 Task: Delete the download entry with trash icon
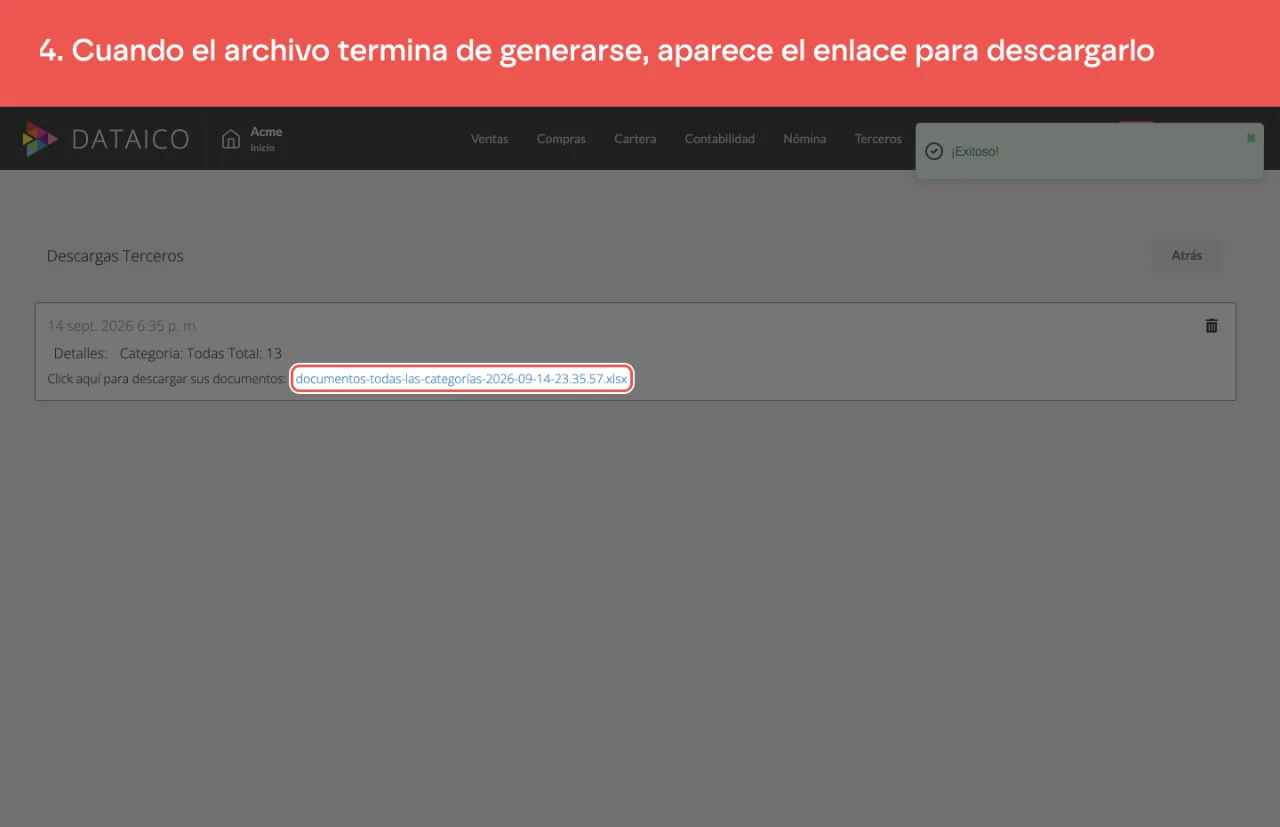click(1211, 325)
